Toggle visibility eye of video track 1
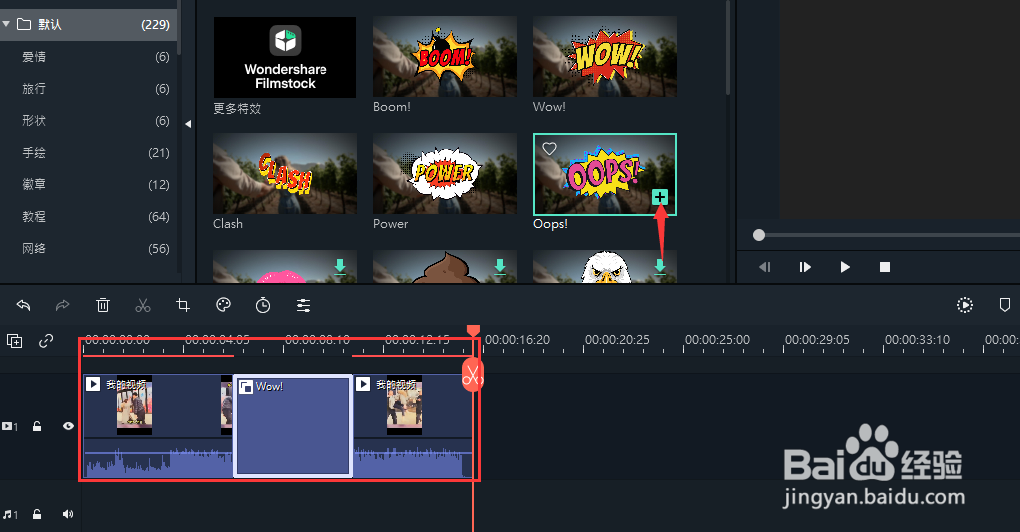1020x532 pixels. (68, 426)
